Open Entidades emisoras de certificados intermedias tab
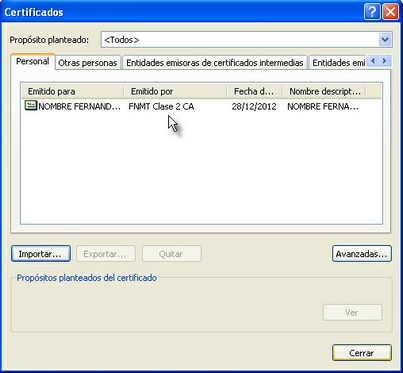The width and height of the screenshot is (403, 373). pyautogui.click(x=215, y=63)
